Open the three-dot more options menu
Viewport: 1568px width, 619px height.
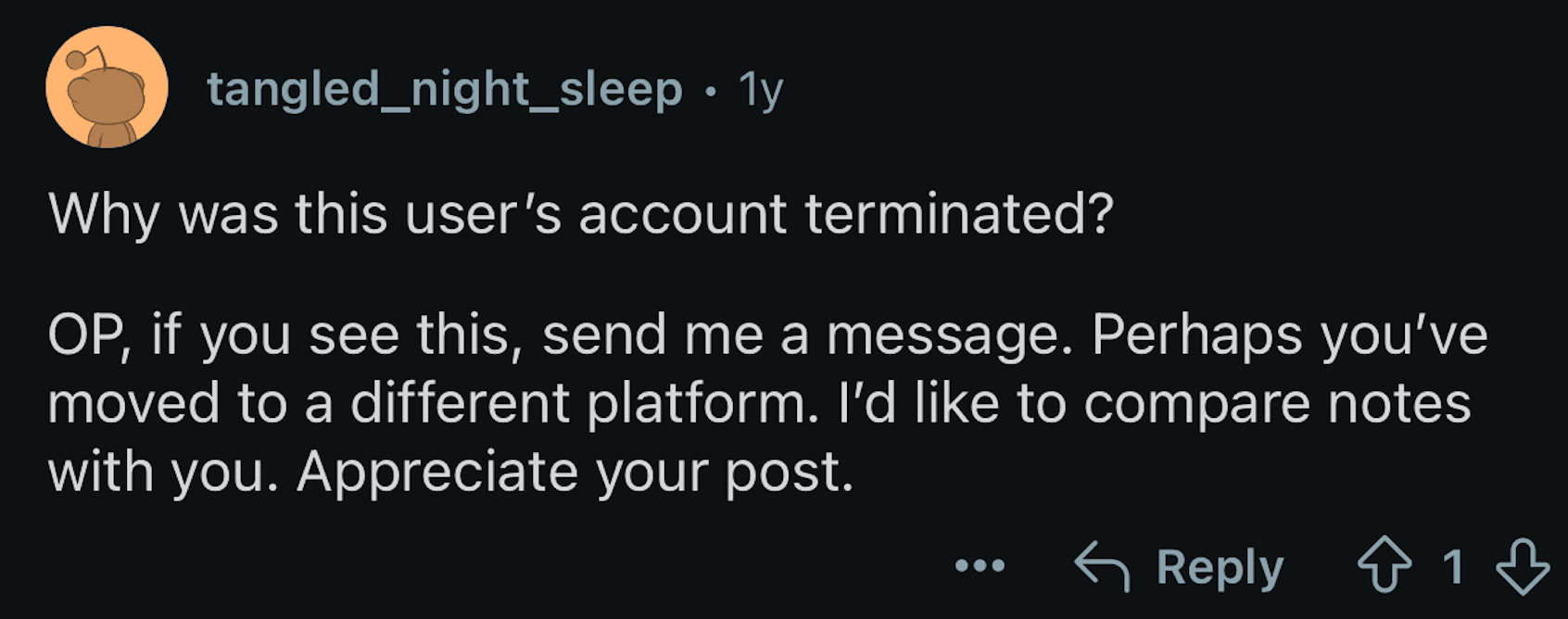point(980,565)
